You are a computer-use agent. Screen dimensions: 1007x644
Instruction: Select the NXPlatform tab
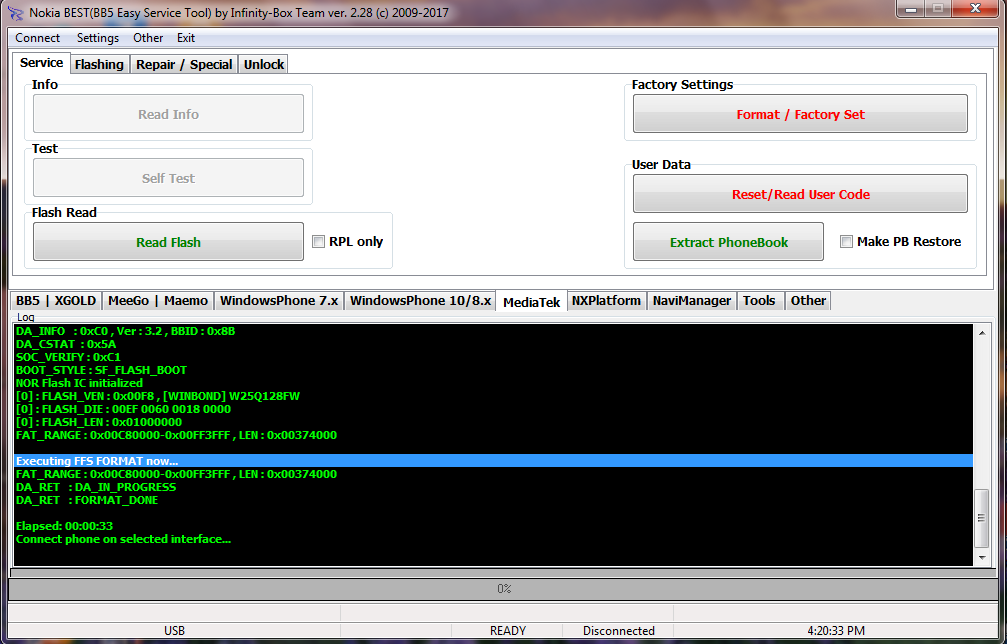click(606, 300)
